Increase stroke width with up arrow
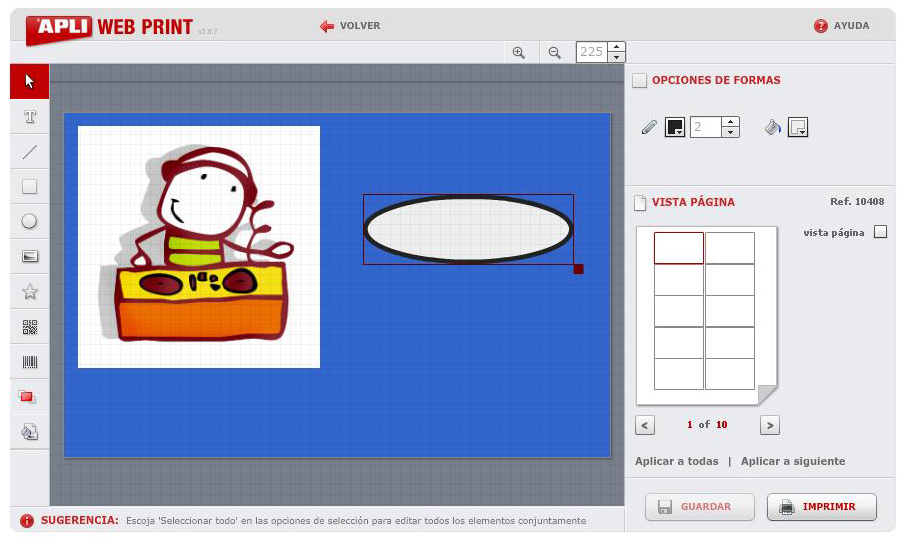903x542 pixels. [730, 122]
